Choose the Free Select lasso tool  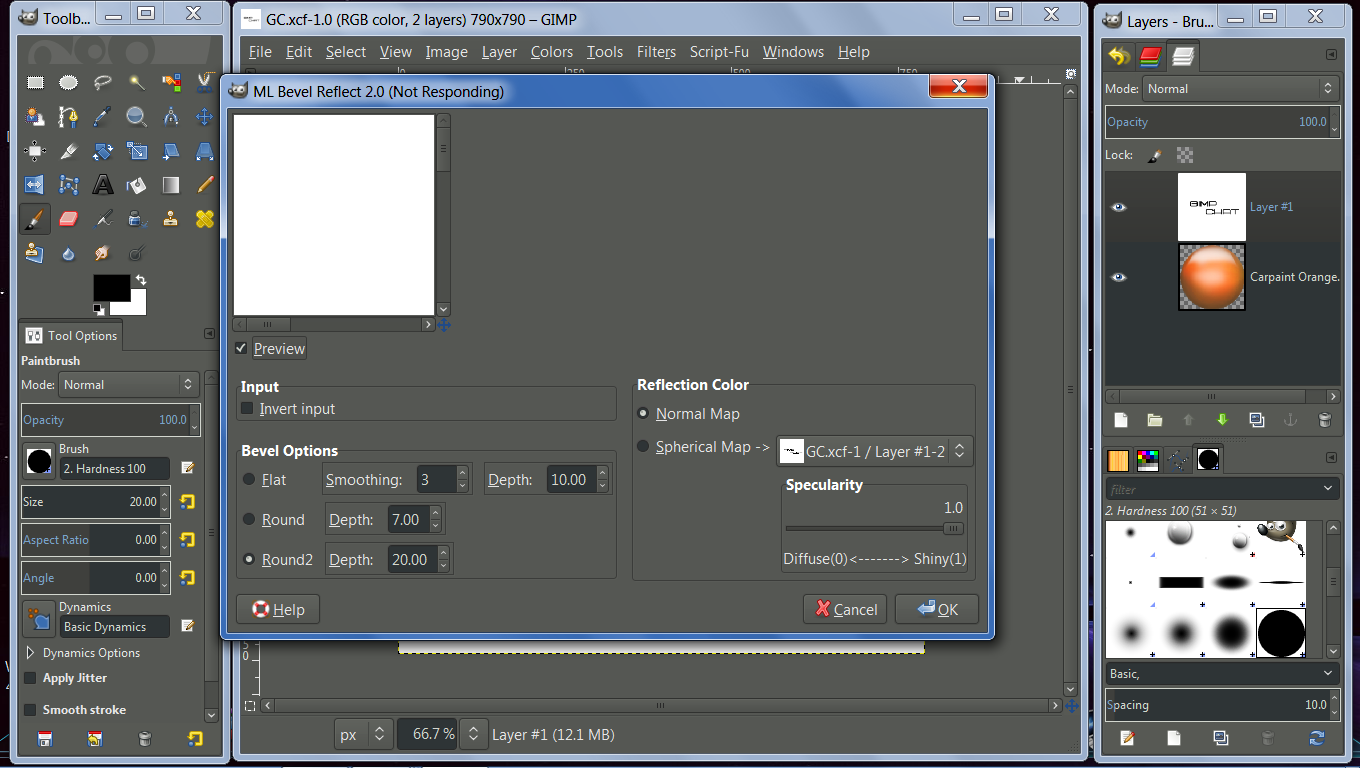pos(103,83)
